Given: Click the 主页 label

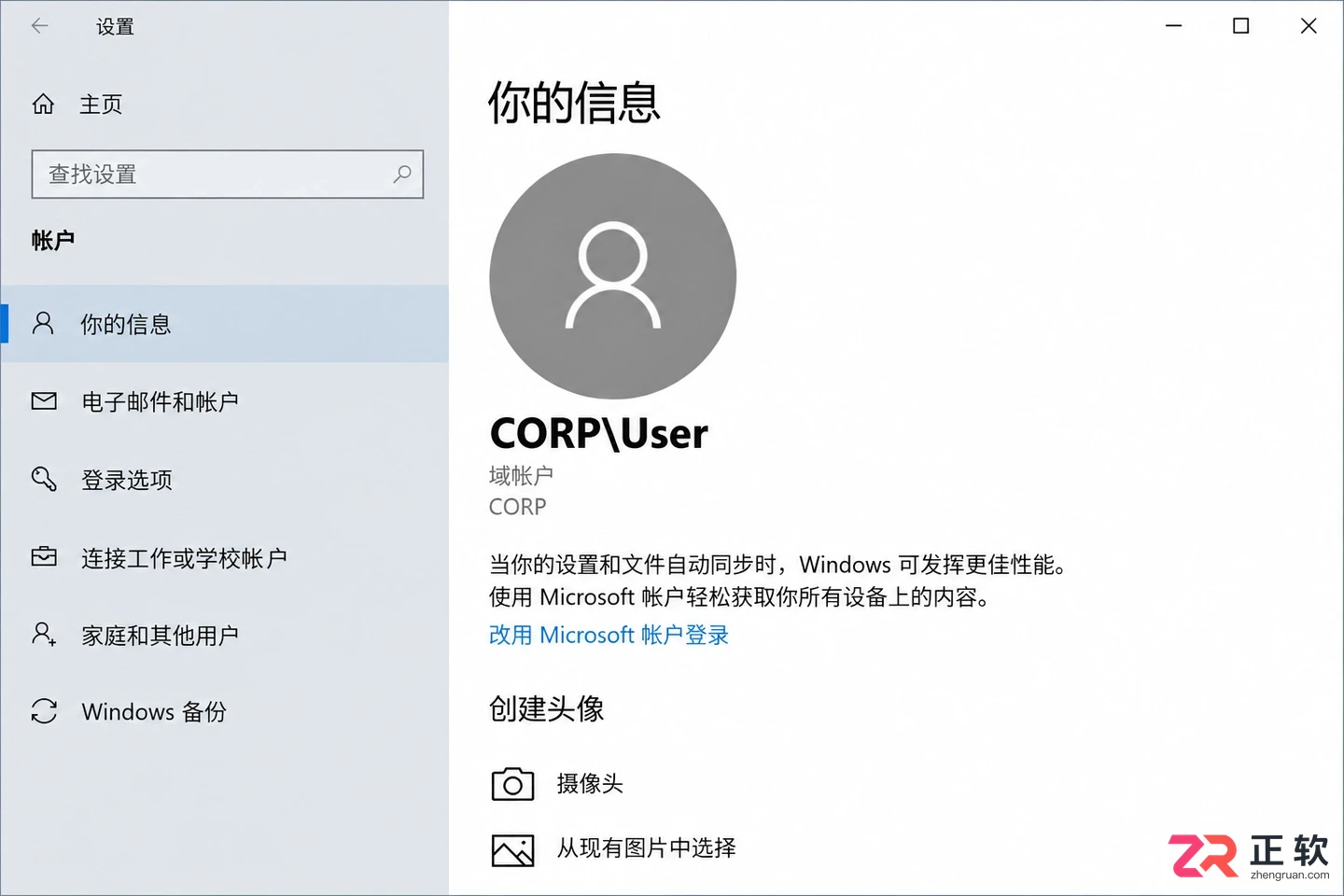Looking at the screenshot, I should [101, 105].
